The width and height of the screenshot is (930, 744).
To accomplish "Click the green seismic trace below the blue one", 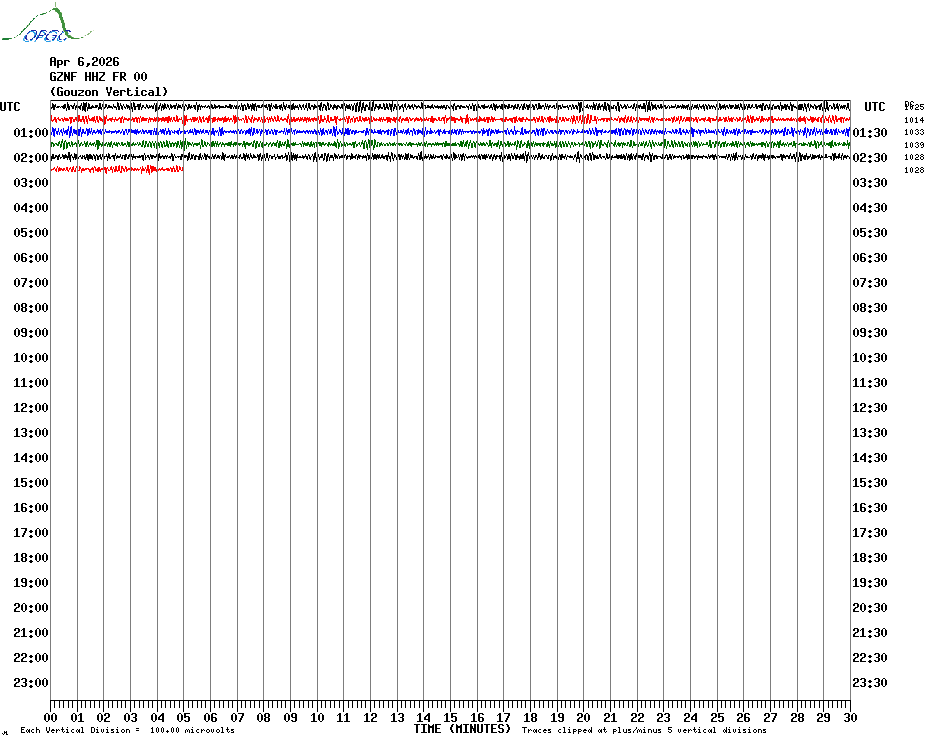I will (450, 144).
